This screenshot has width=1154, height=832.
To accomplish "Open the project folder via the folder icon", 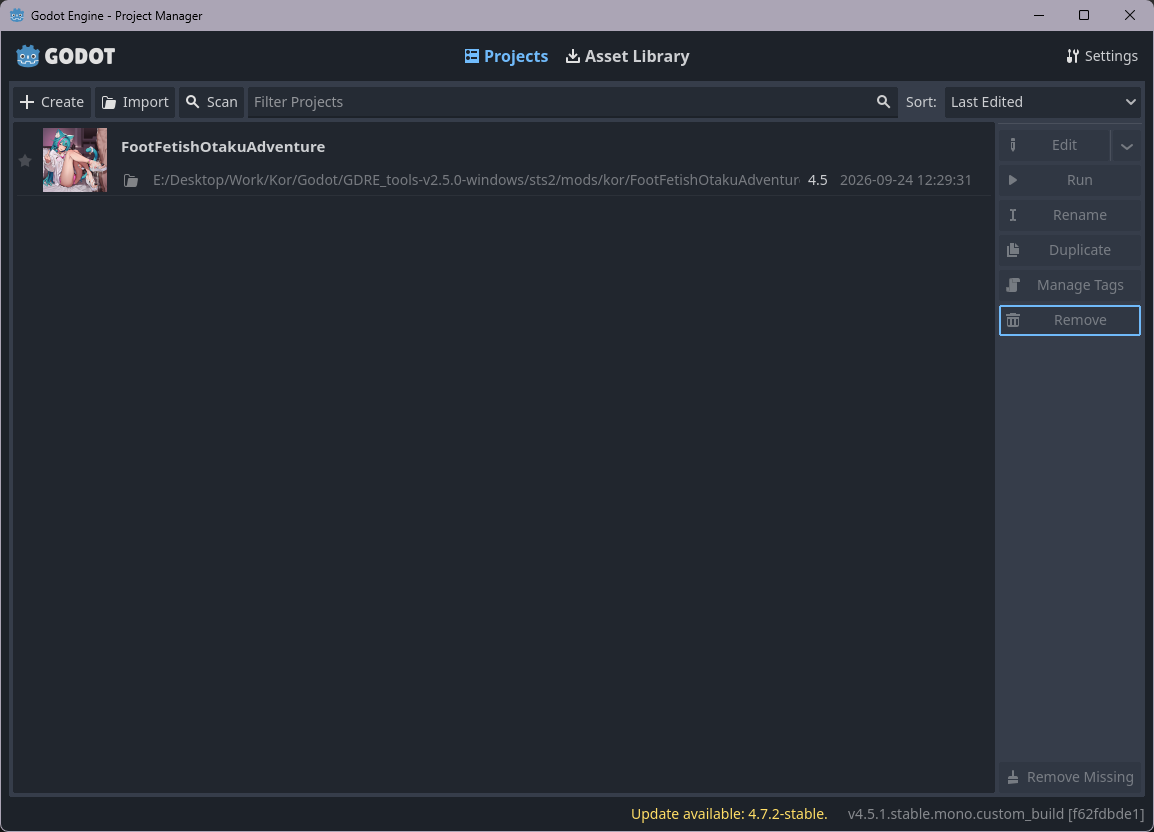I will [x=131, y=180].
